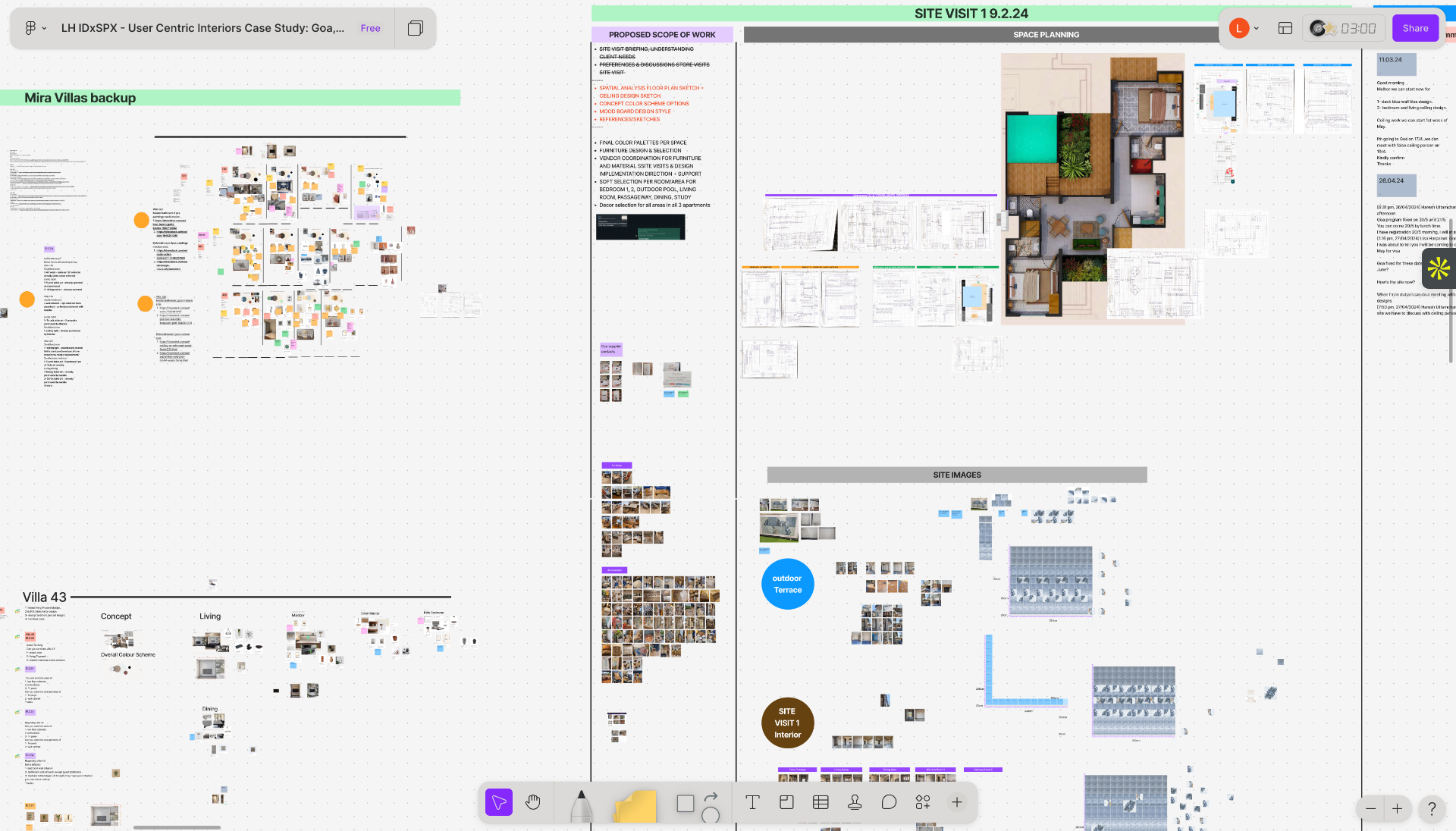Image resolution: width=1456 pixels, height=831 pixels.
Task: Open widgets and plugins menu
Action: 923,802
